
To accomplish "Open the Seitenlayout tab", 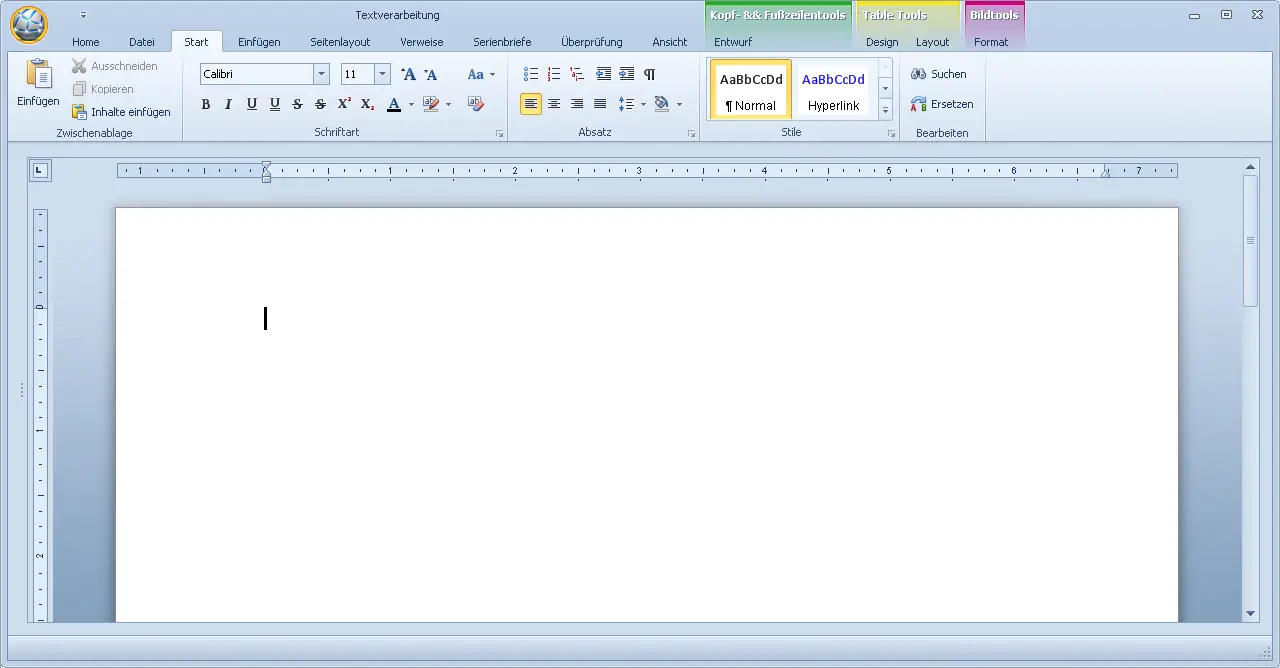I will coord(340,42).
